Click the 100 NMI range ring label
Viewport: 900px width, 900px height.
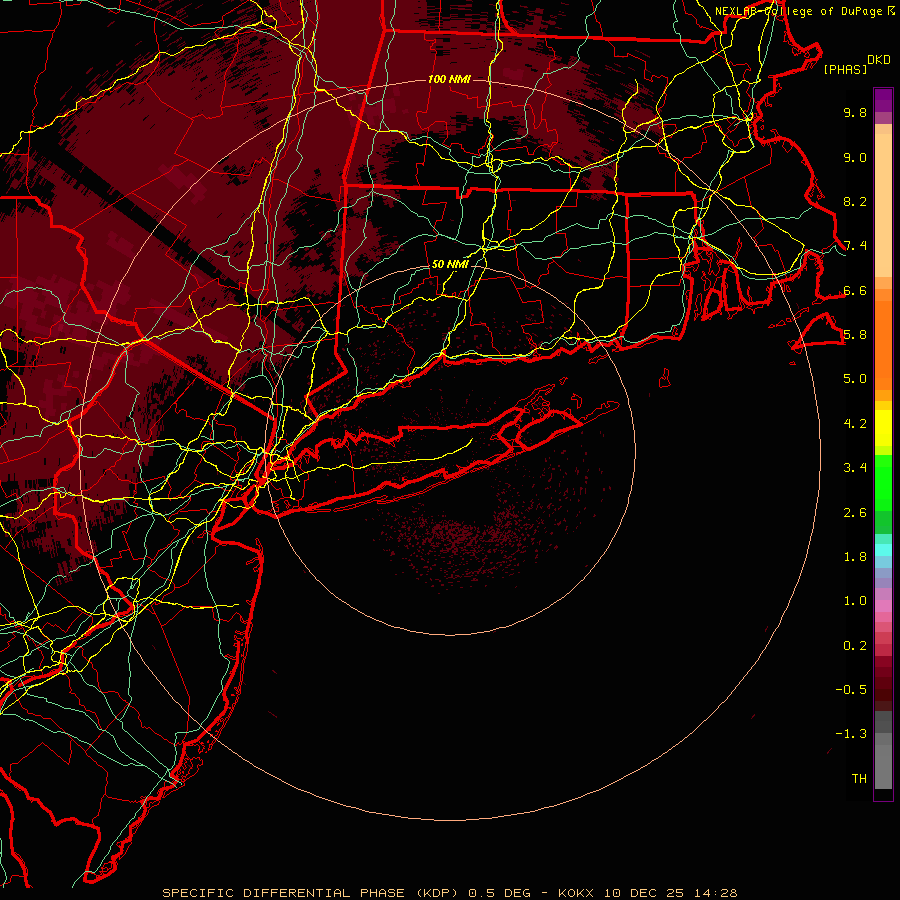point(449,79)
